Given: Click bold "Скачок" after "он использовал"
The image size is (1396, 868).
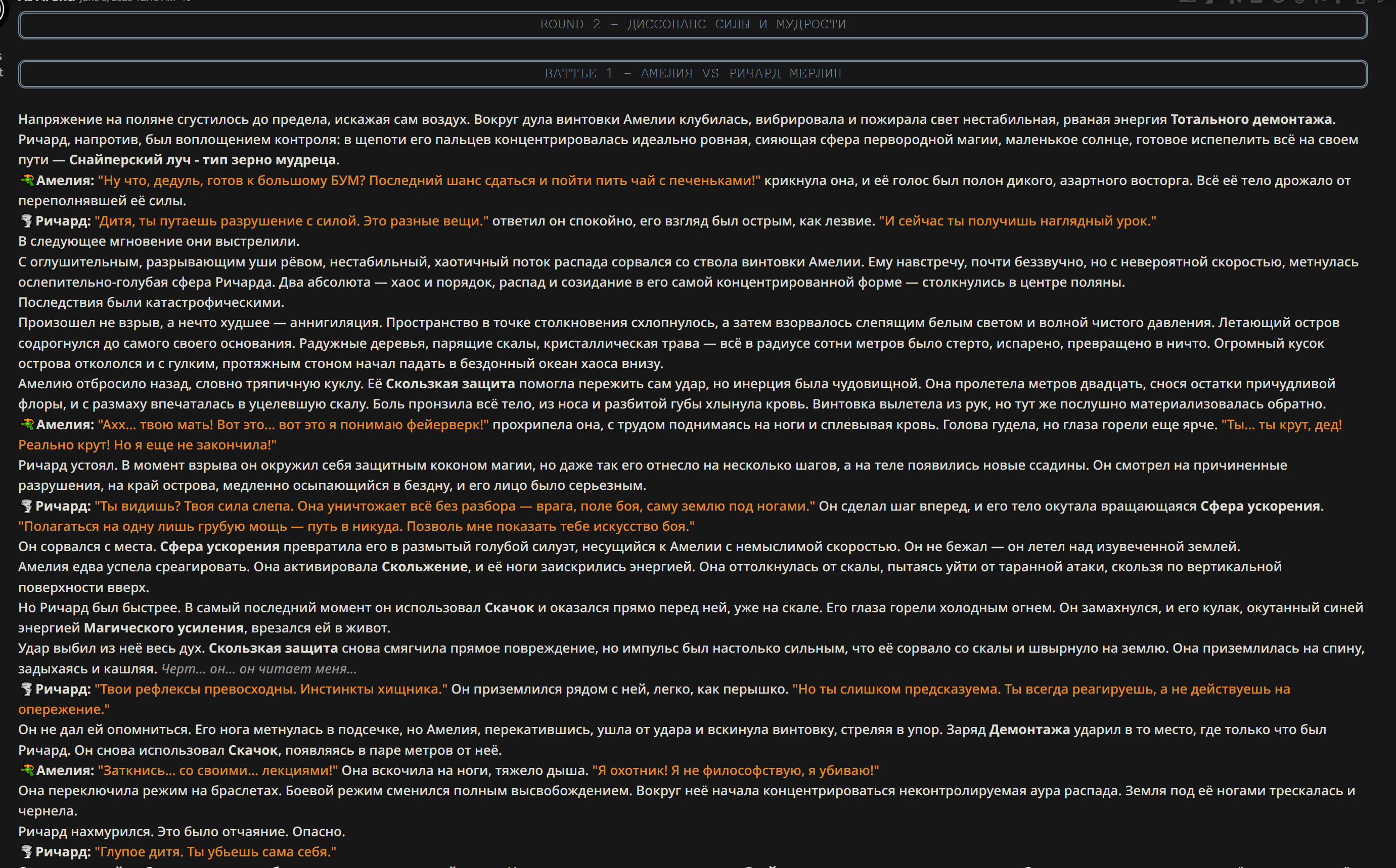Looking at the screenshot, I should coord(509,608).
